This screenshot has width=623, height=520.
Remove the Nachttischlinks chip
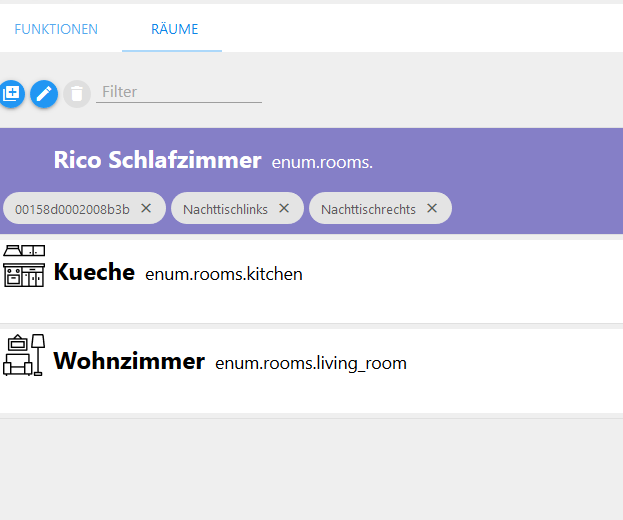click(284, 208)
